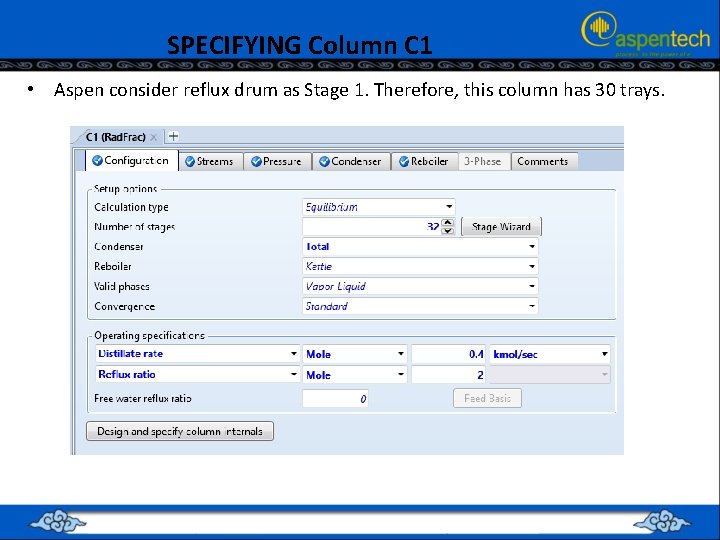Click the aspentech logo
The width and height of the screenshot is (720, 540).
645,32
